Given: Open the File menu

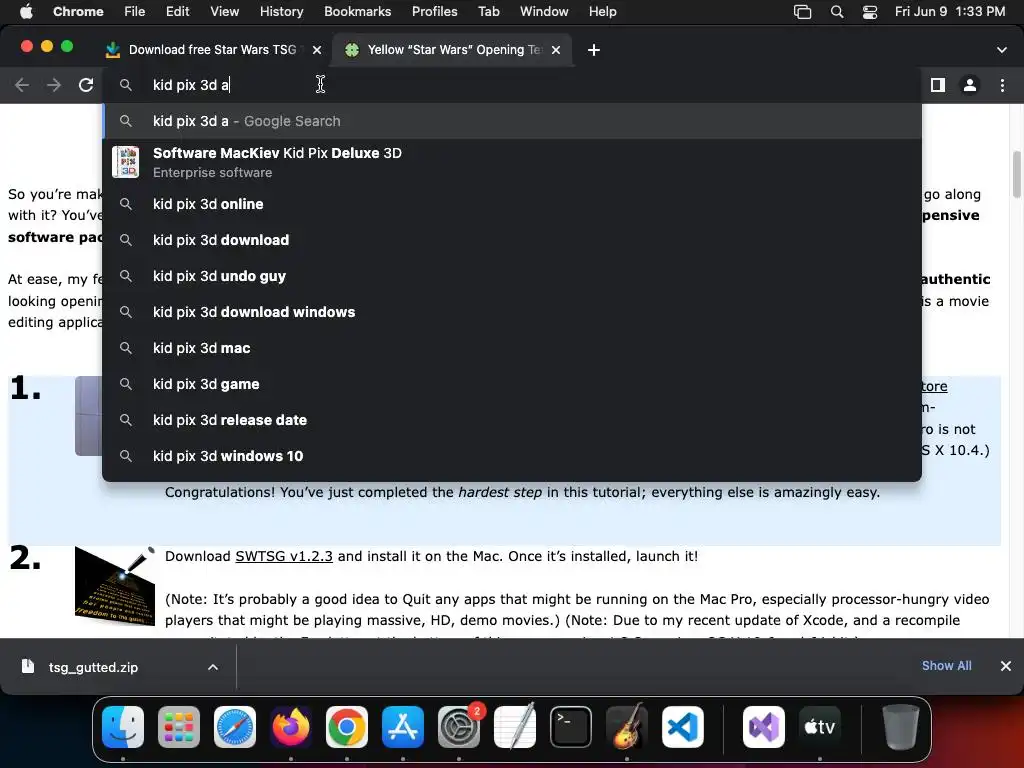Looking at the screenshot, I should tap(135, 11).
